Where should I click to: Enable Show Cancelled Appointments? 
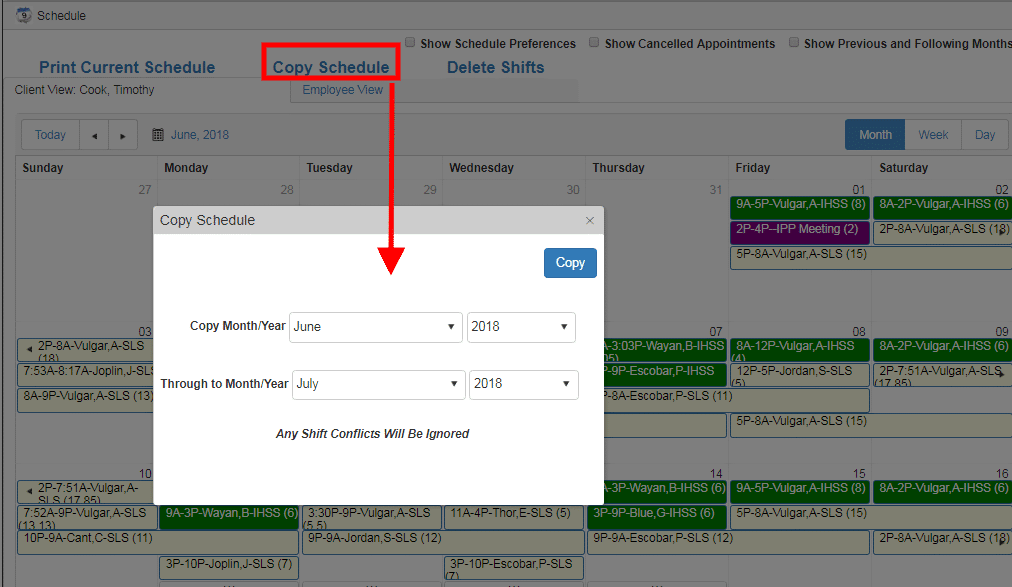[x=594, y=41]
